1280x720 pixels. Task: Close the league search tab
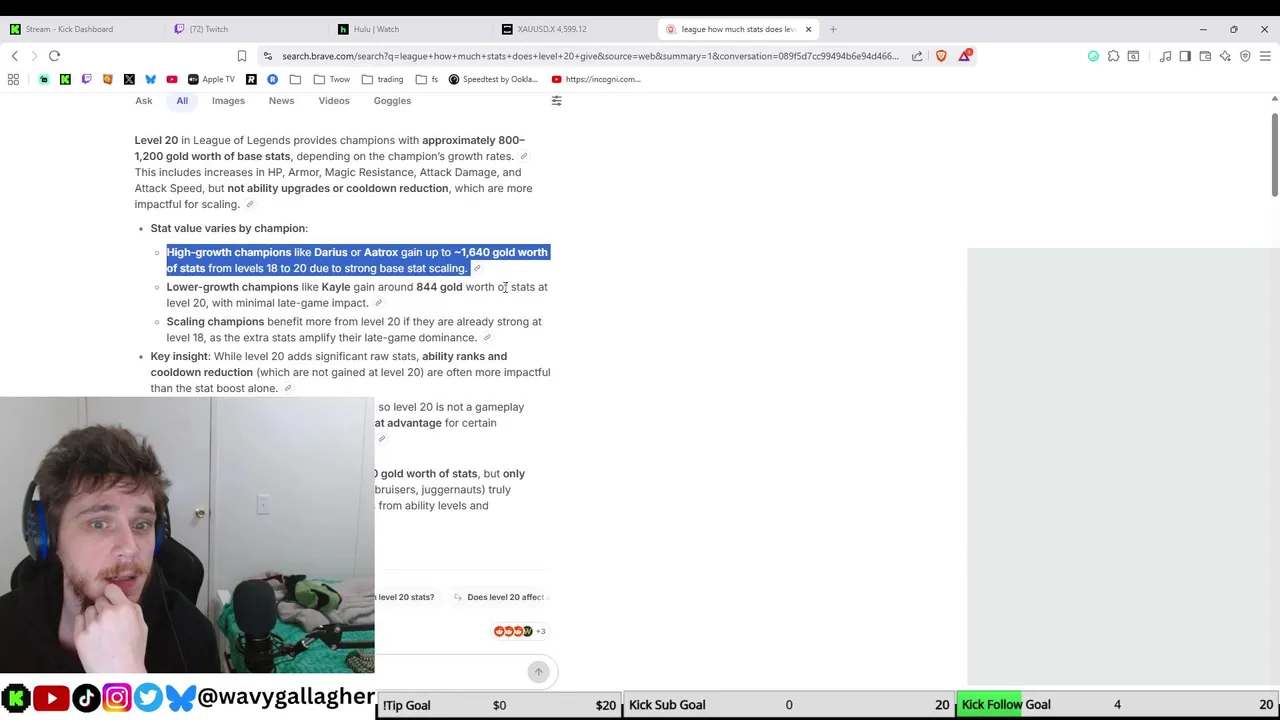point(808,29)
